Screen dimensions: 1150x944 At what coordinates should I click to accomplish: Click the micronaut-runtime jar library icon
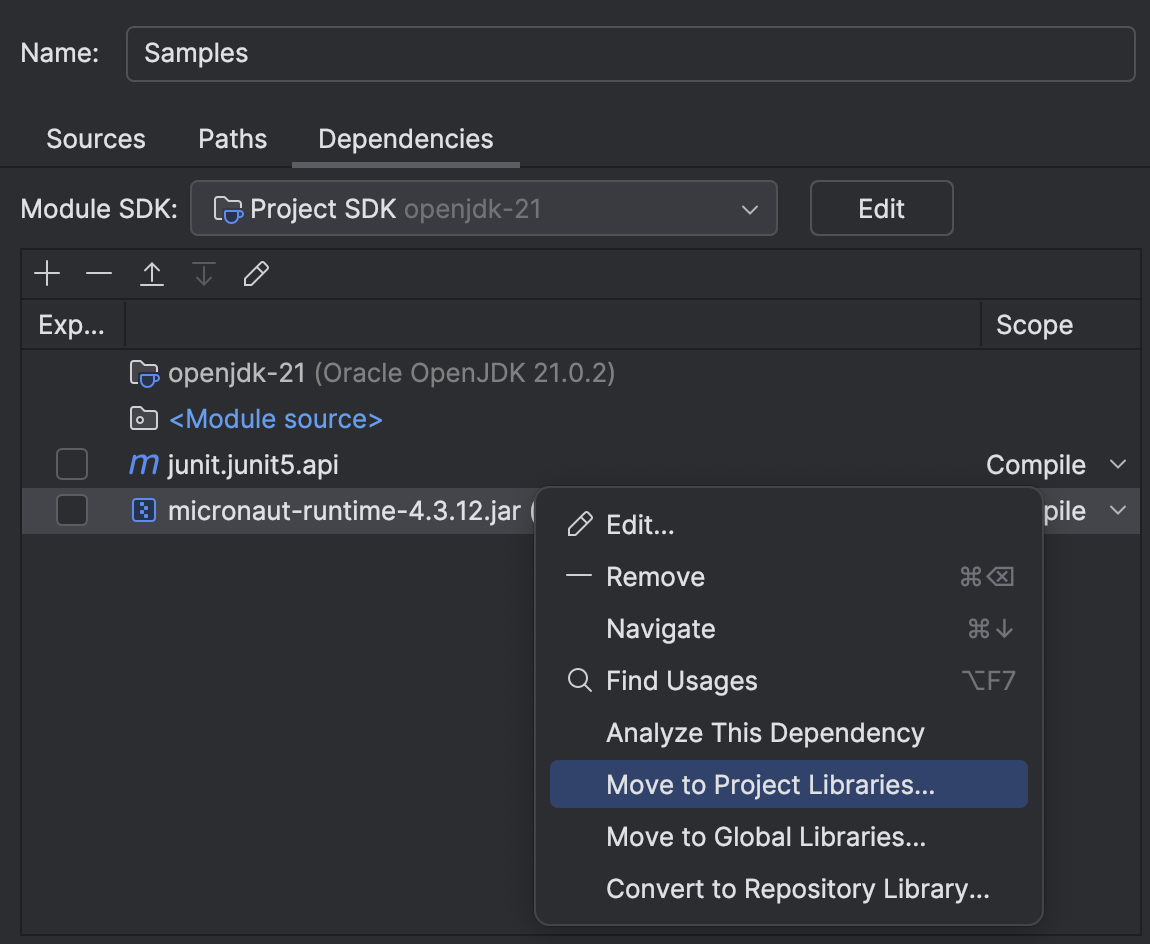pyautogui.click(x=143, y=510)
